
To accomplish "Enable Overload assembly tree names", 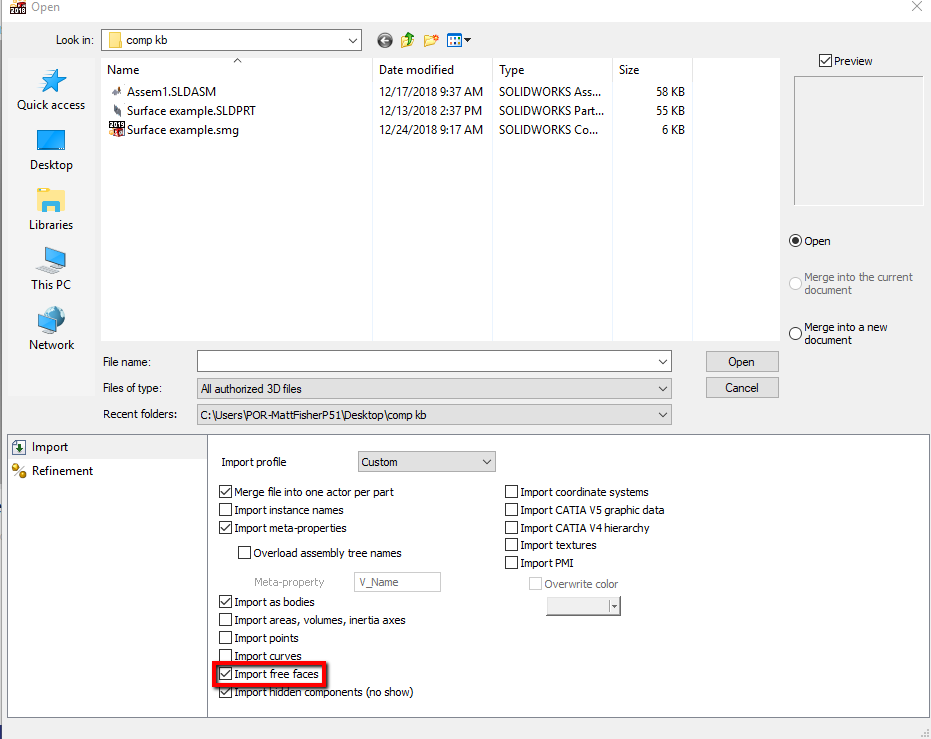I will 244,553.
